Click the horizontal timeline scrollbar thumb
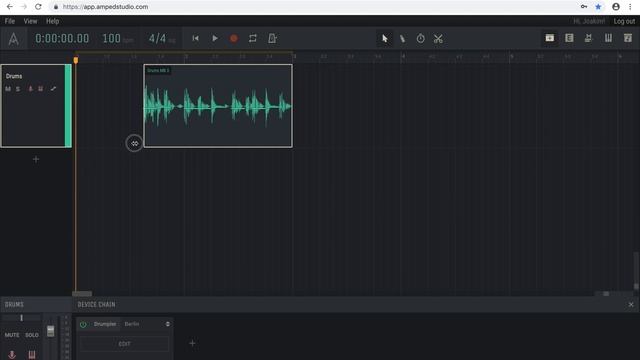This screenshot has height=360, width=640. [82, 293]
